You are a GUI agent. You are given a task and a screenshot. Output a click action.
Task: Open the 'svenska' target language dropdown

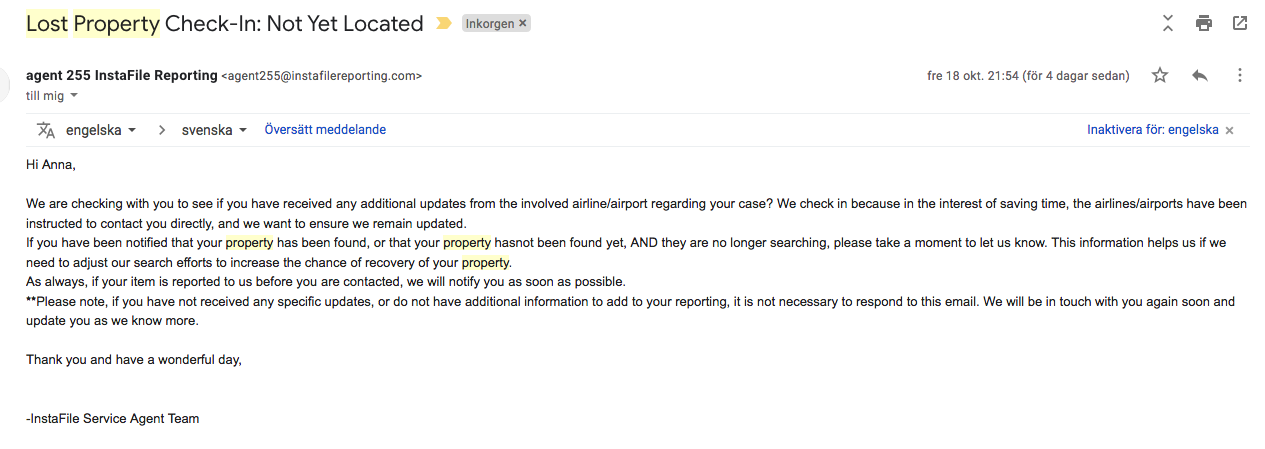tap(214, 130)
